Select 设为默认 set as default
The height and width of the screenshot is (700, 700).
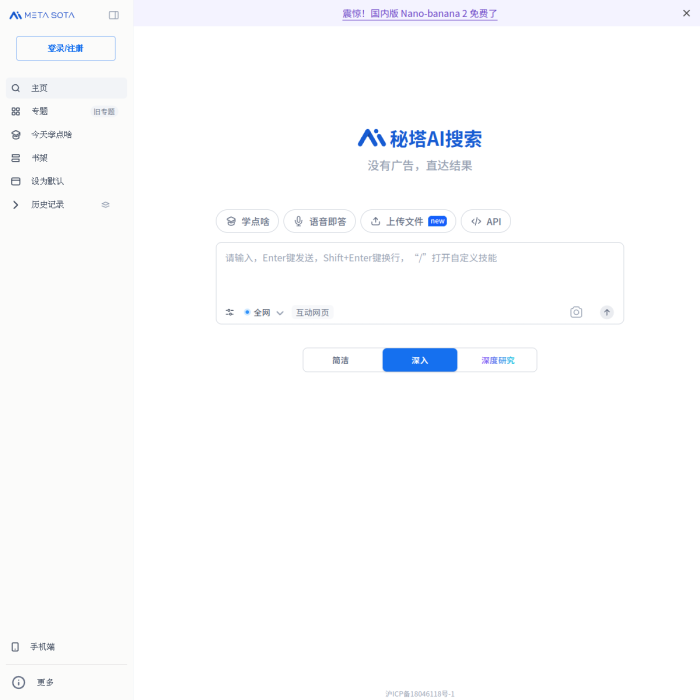[66, 181]
